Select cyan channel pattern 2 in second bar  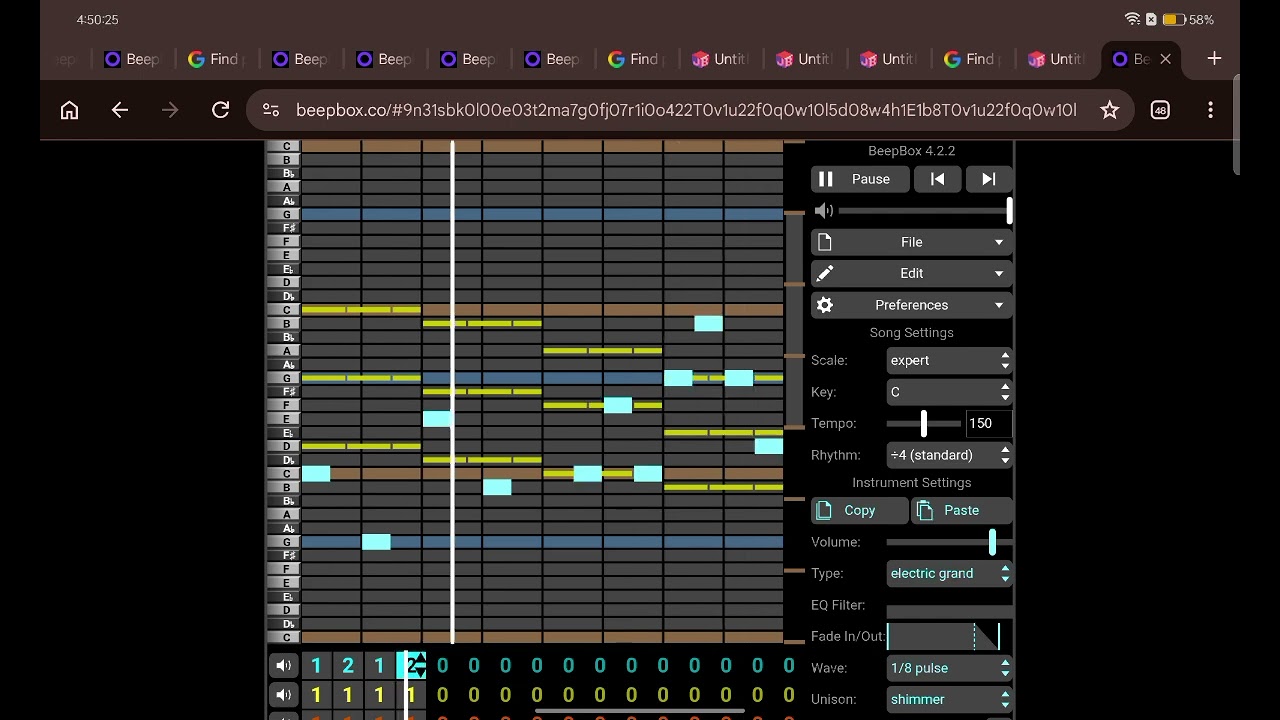point(348,666)
